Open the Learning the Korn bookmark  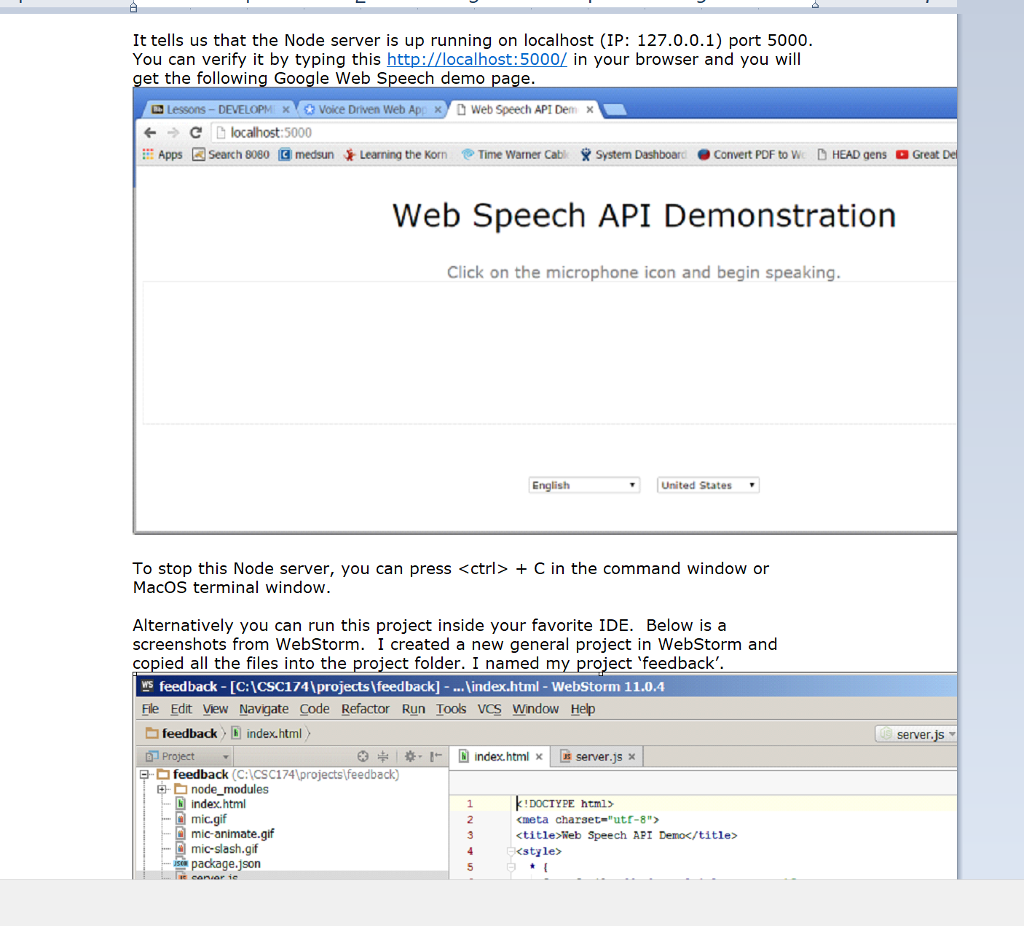pyautogui.click(x=396, y=155)
